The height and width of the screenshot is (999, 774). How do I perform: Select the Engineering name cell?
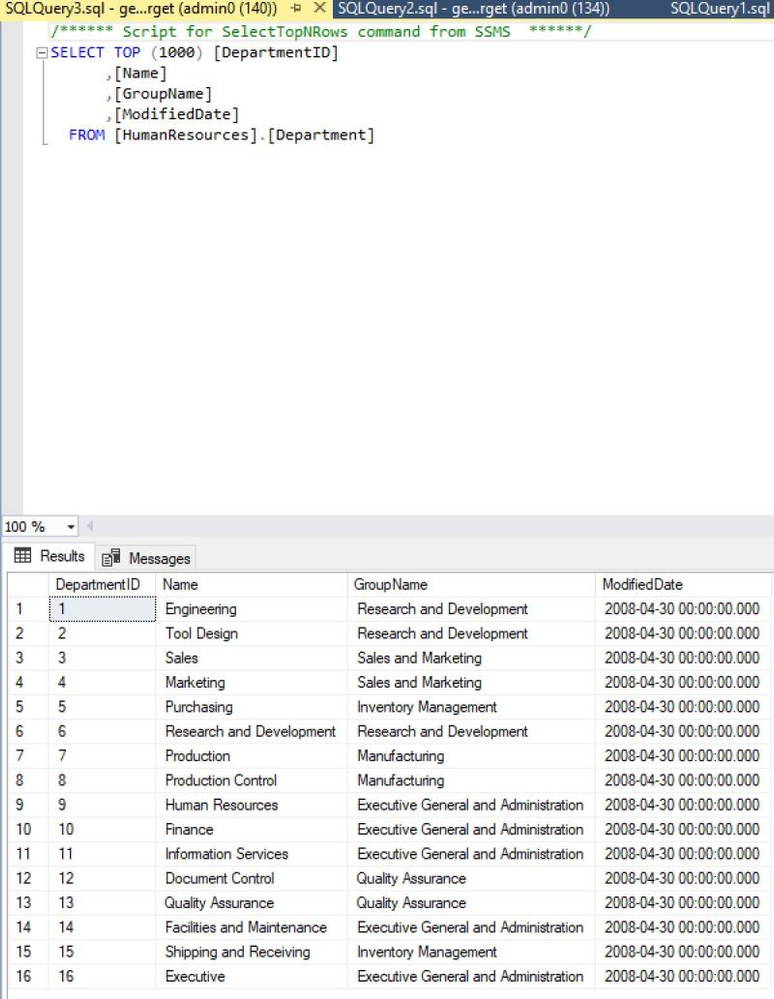(x=252, y=609)
